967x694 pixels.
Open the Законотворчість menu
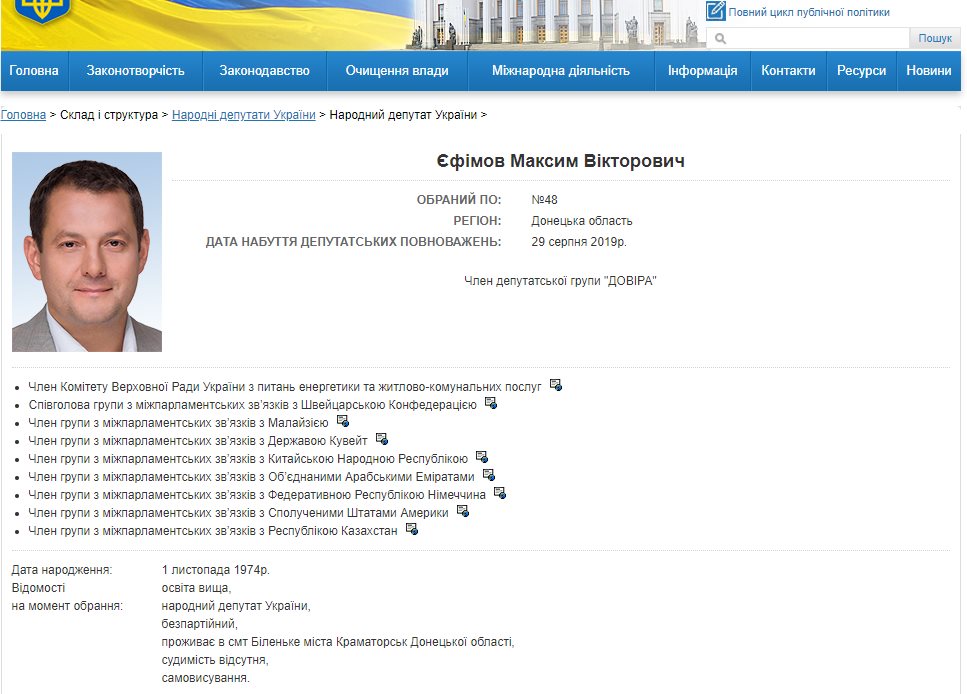tap(136, 71)
